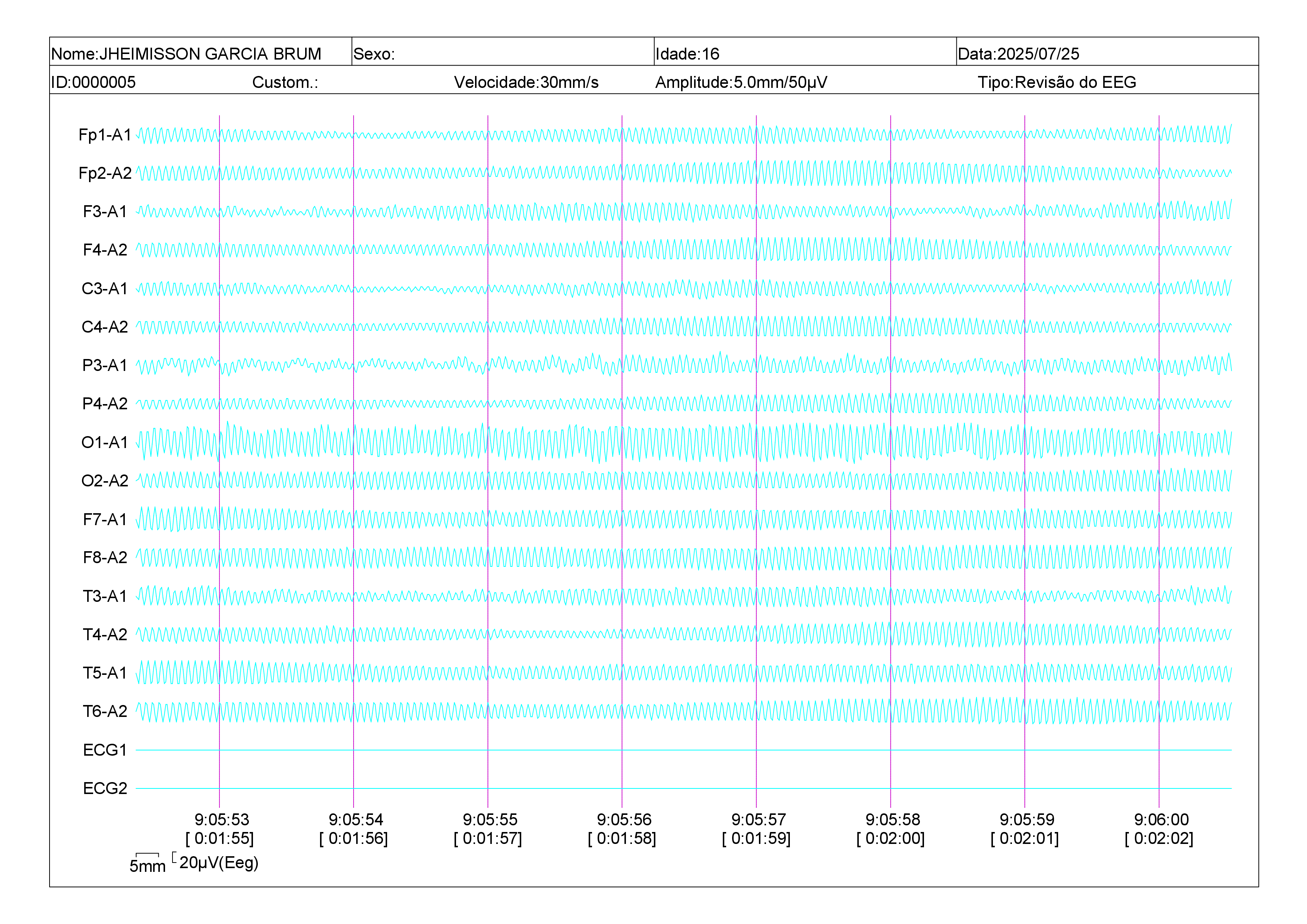Click the ID:0000005 text

[94, 83]
